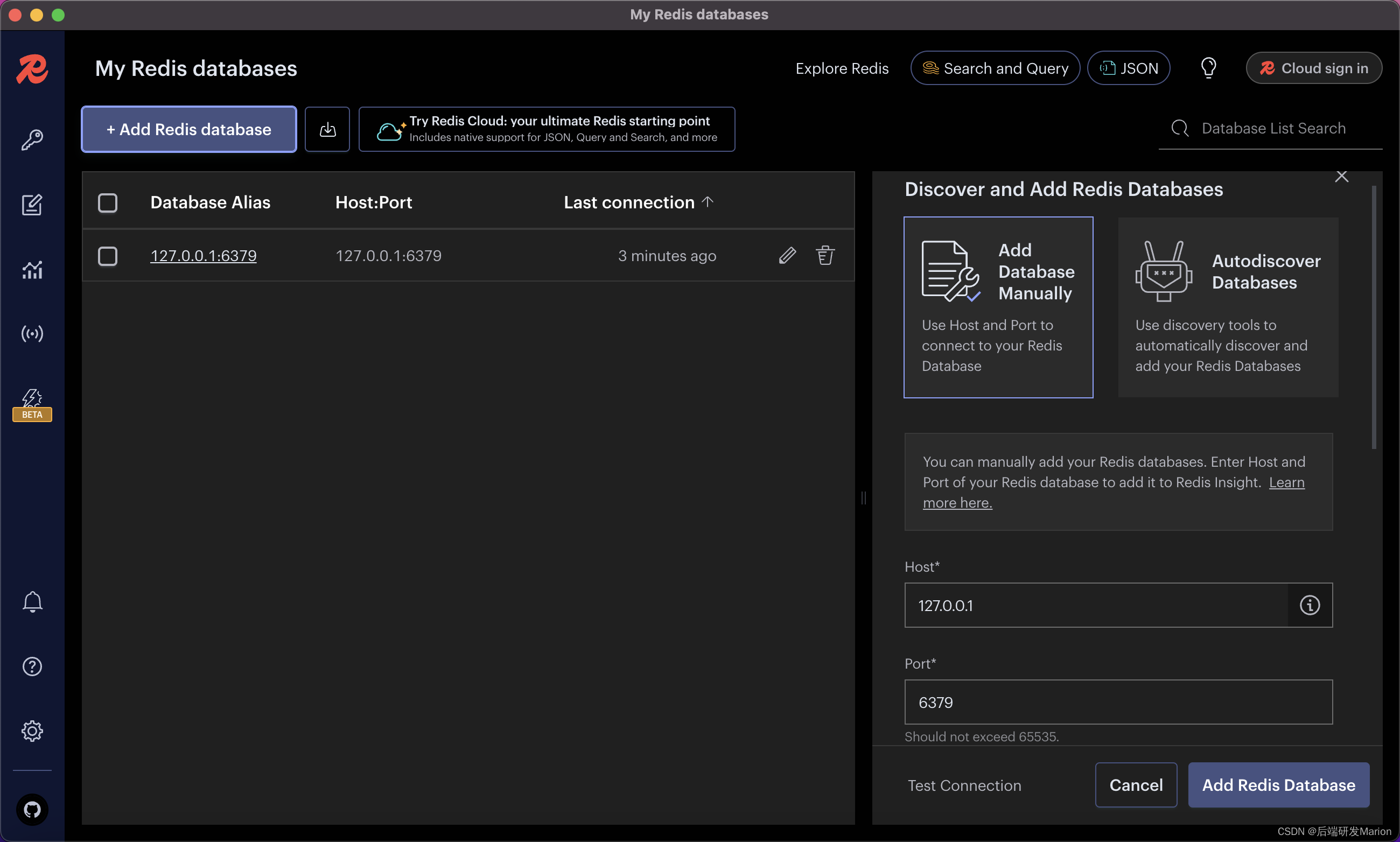The height and width of the screenshot is (842, 1400).
Task: Click the Test Connection button
Action: pyautogui.click(x=964, y=785)
